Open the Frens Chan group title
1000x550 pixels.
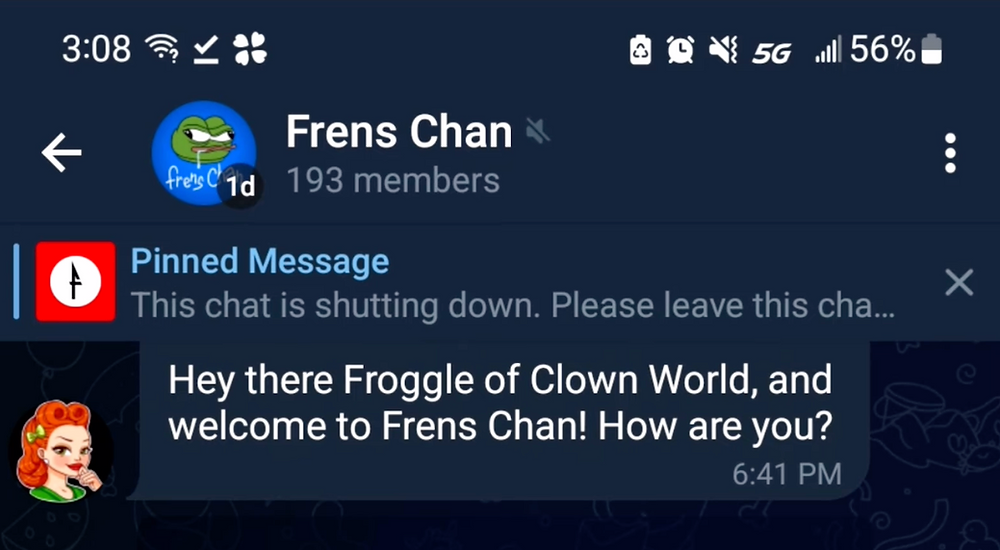click(x=399, y=132)
